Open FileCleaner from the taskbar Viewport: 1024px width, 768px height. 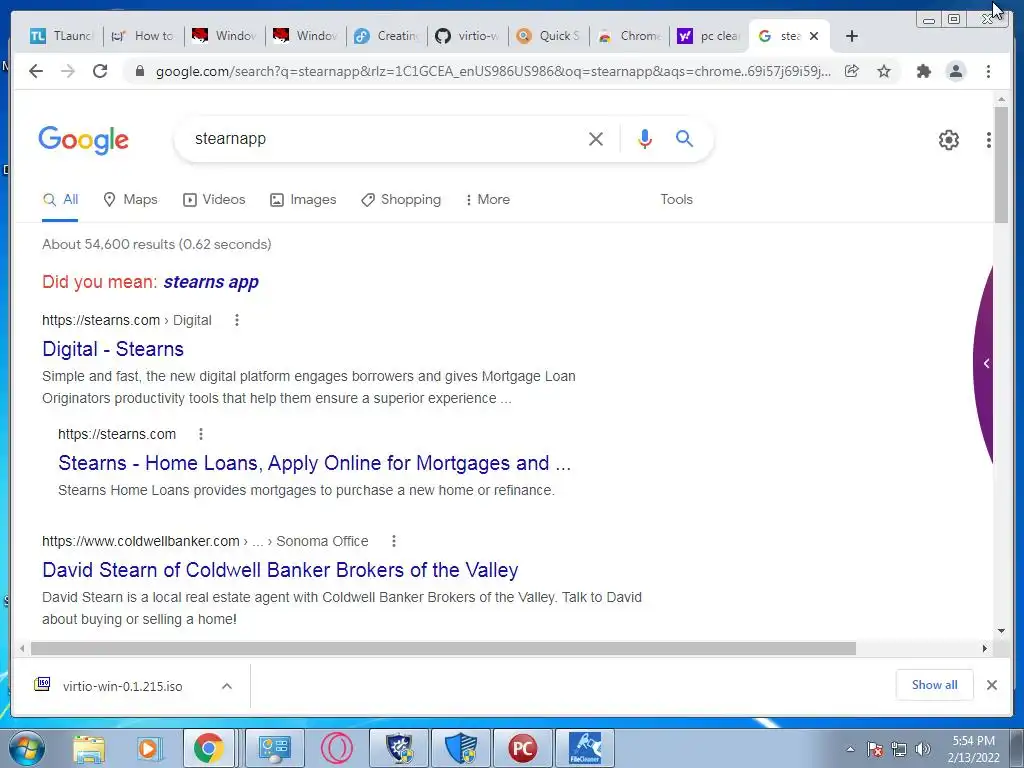pyautogui.click(x=584, y=748)
